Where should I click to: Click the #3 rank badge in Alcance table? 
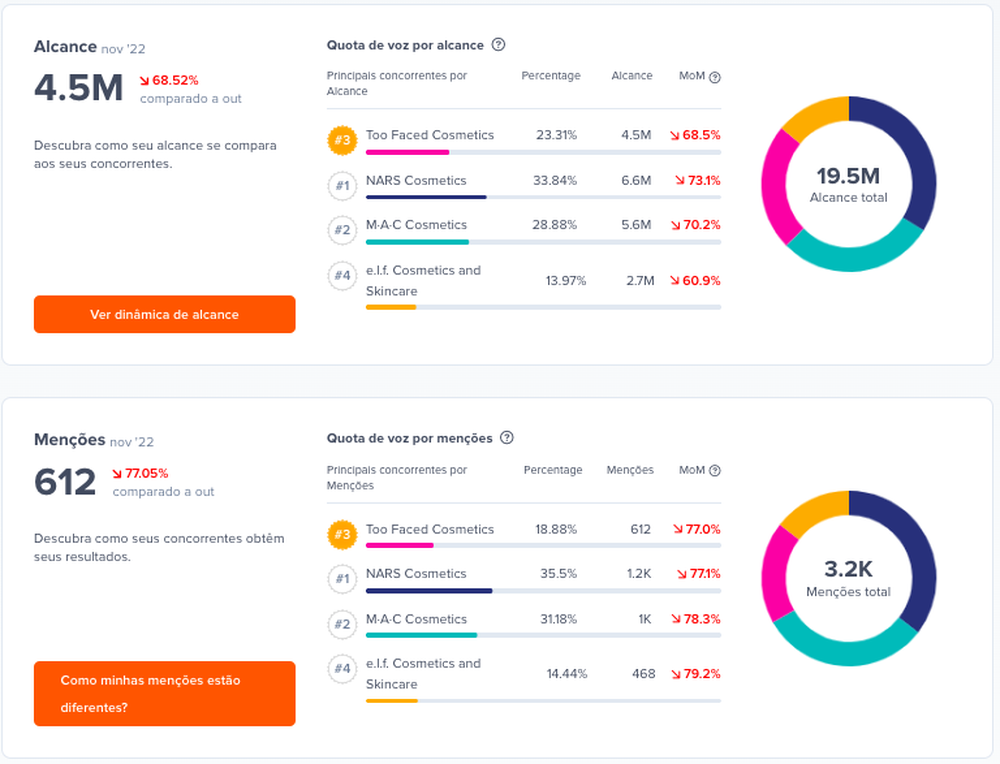342,140
